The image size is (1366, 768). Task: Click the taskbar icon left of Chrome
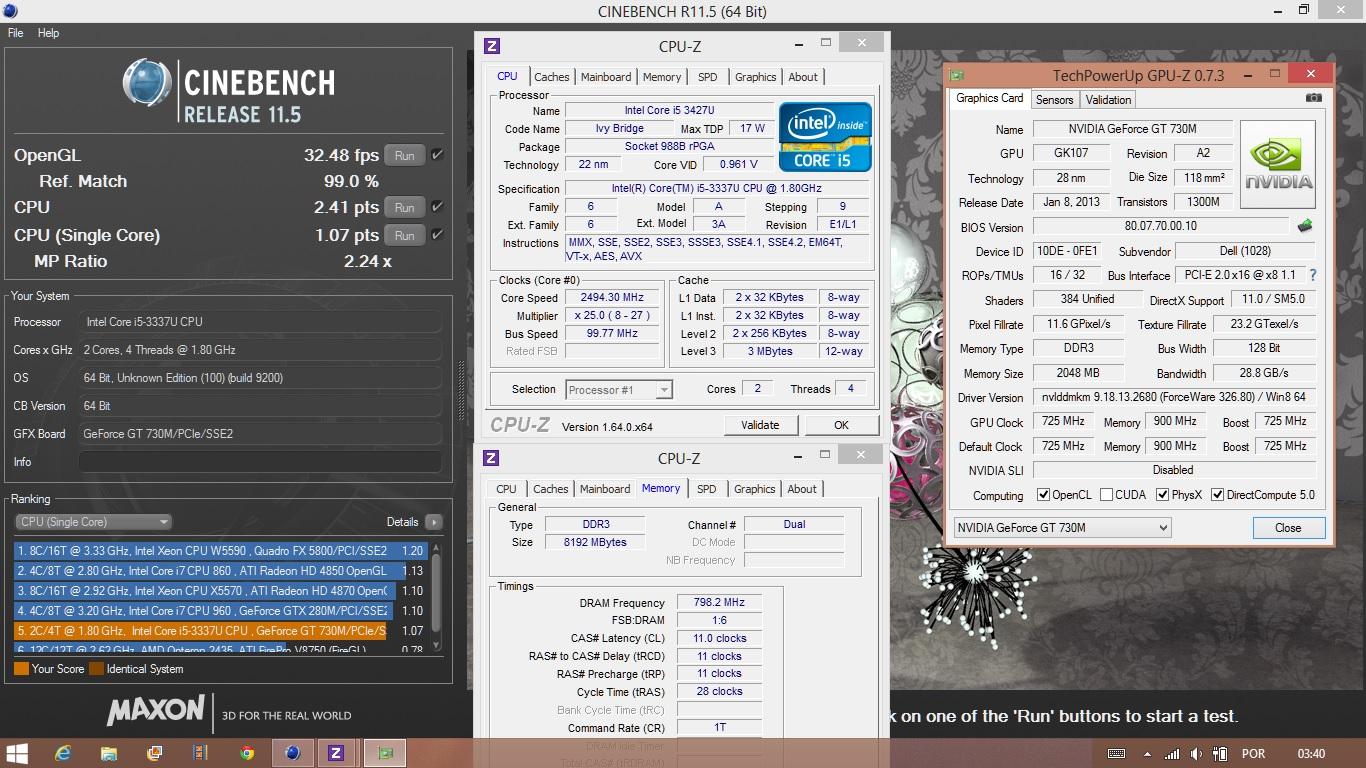click(200, 753)
